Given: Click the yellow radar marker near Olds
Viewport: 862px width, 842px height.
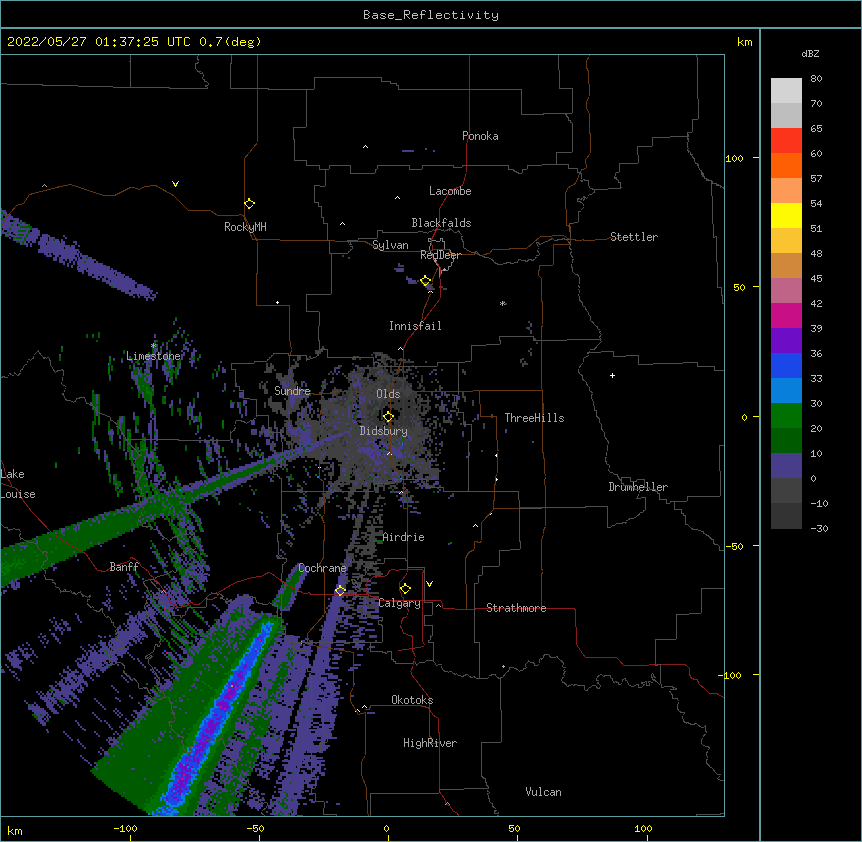Looking at the screenshot, I should click(388, 416).
